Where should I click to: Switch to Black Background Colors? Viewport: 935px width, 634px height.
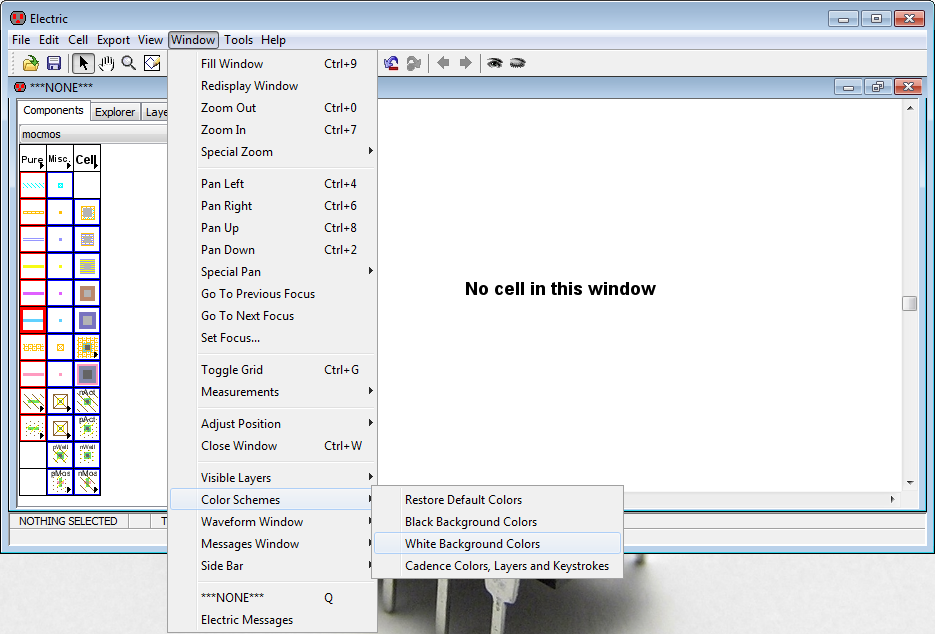pyautogui.click(x=470, y=522)
